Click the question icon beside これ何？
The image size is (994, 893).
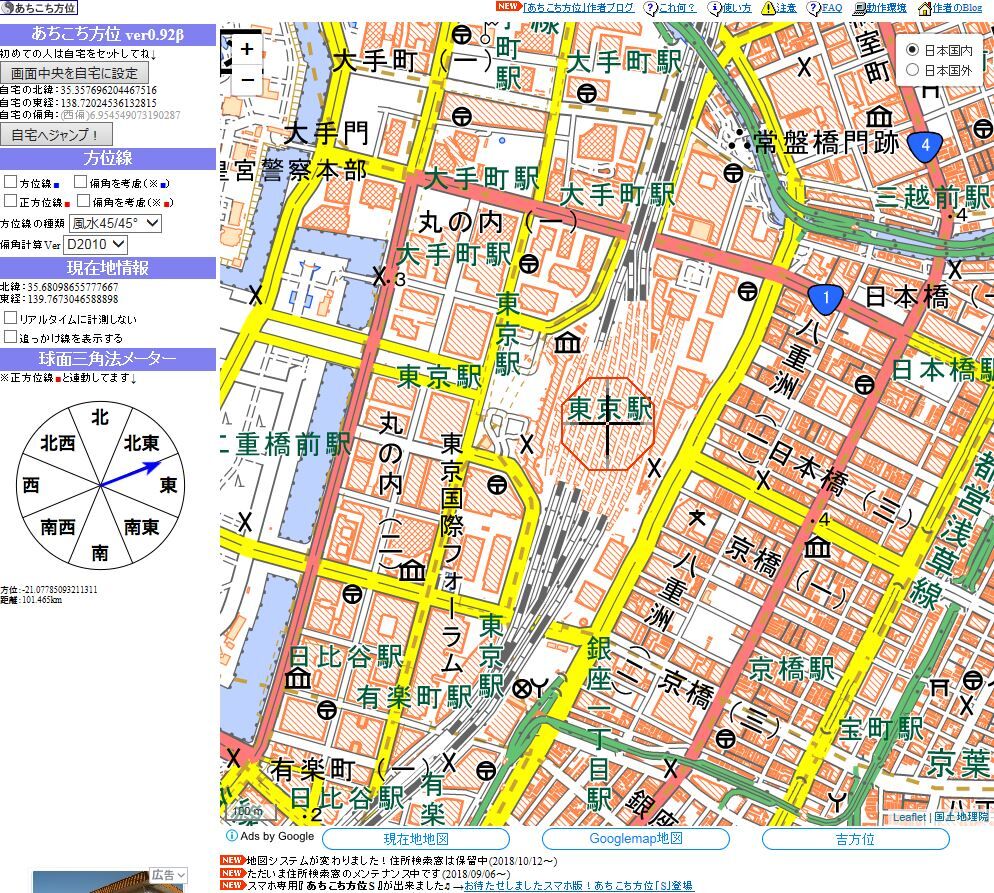650,8
